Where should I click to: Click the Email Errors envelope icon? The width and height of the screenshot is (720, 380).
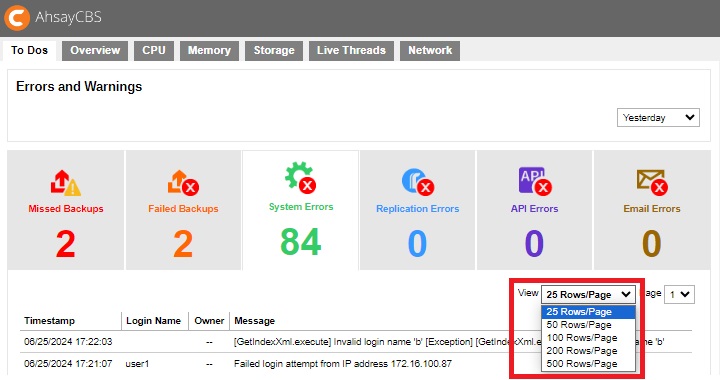click(652, 182)
